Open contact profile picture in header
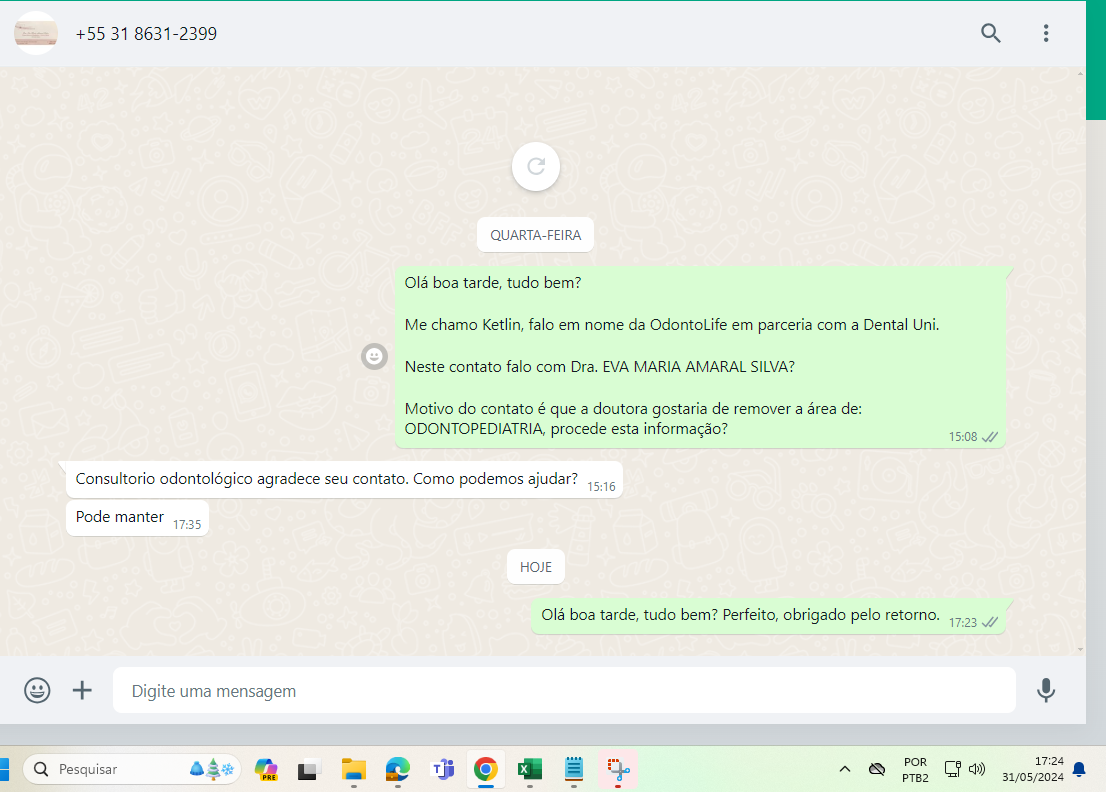This screenshot has width=1106, height=792. (36, 33)
